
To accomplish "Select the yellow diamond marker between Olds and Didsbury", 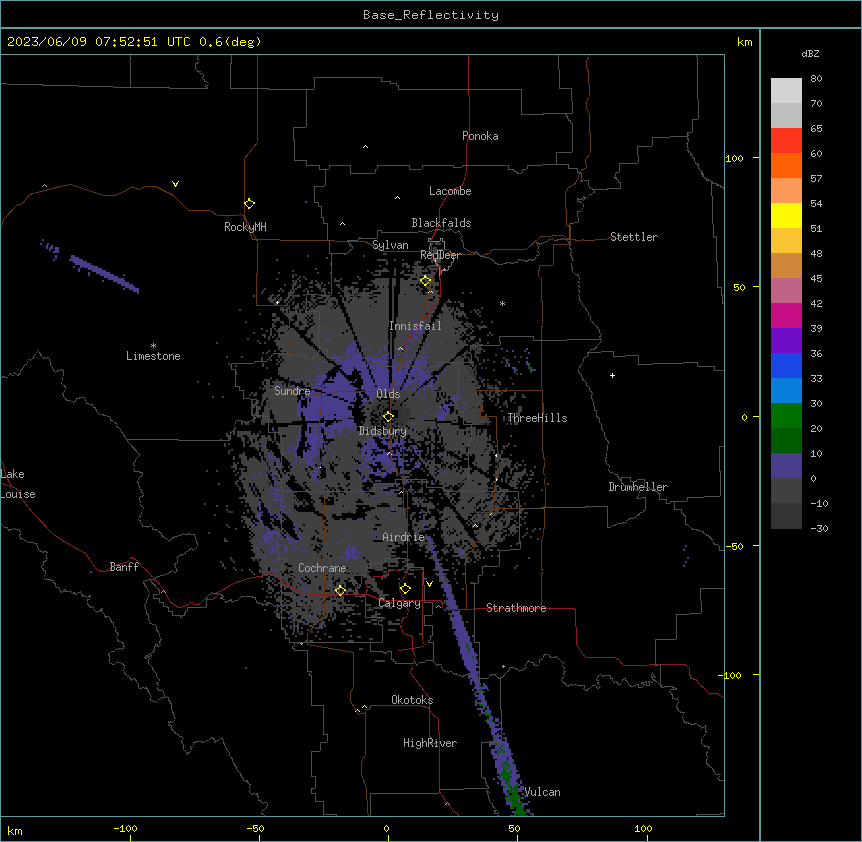I will pyautogui.click(x=388, y=417).
